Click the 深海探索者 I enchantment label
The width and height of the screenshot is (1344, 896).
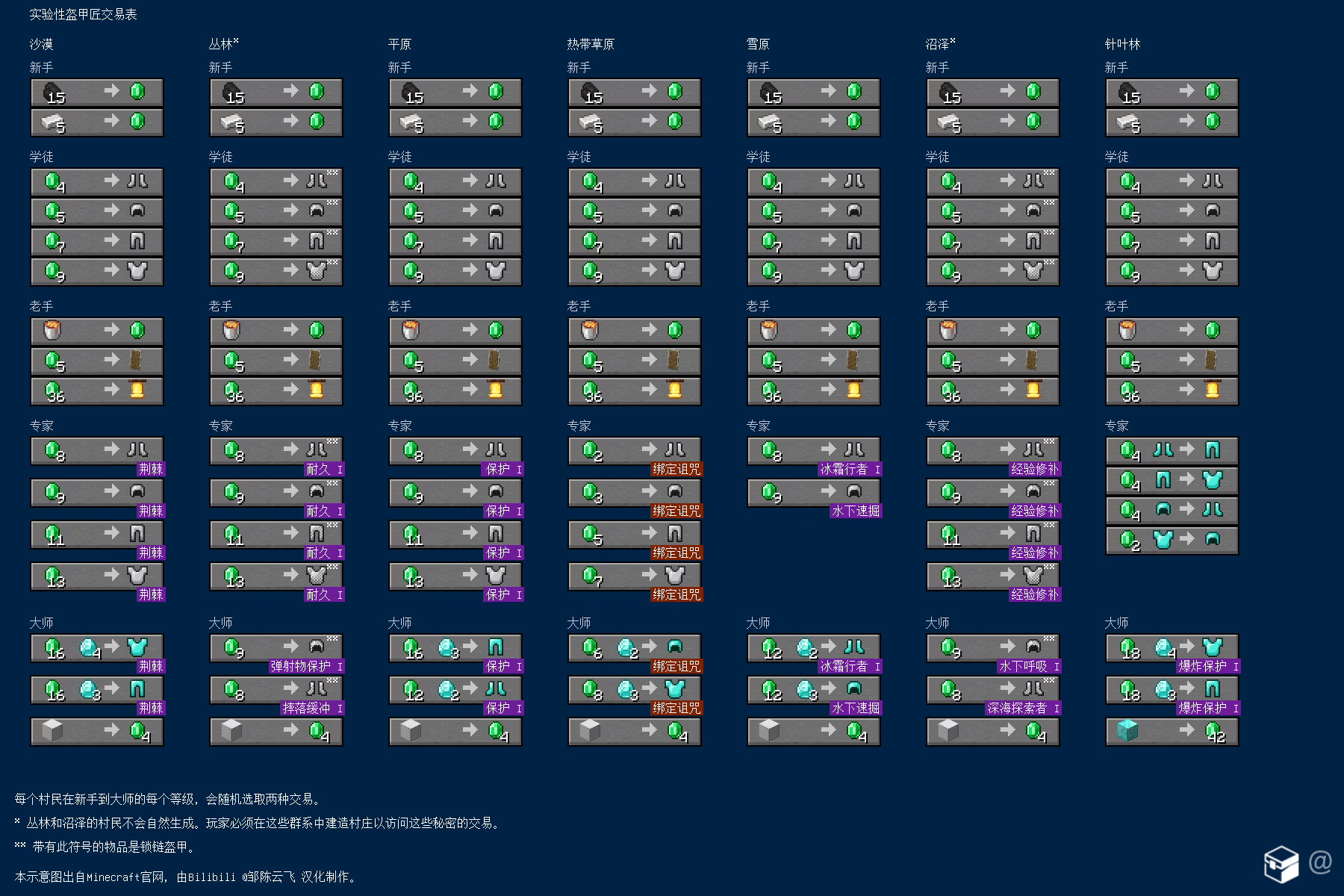pos(1024,708)
